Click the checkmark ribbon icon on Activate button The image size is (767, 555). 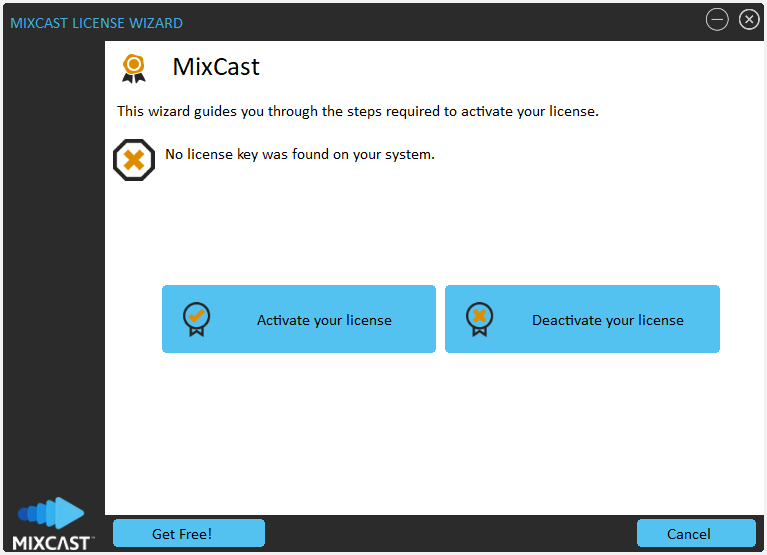(197, 319)
